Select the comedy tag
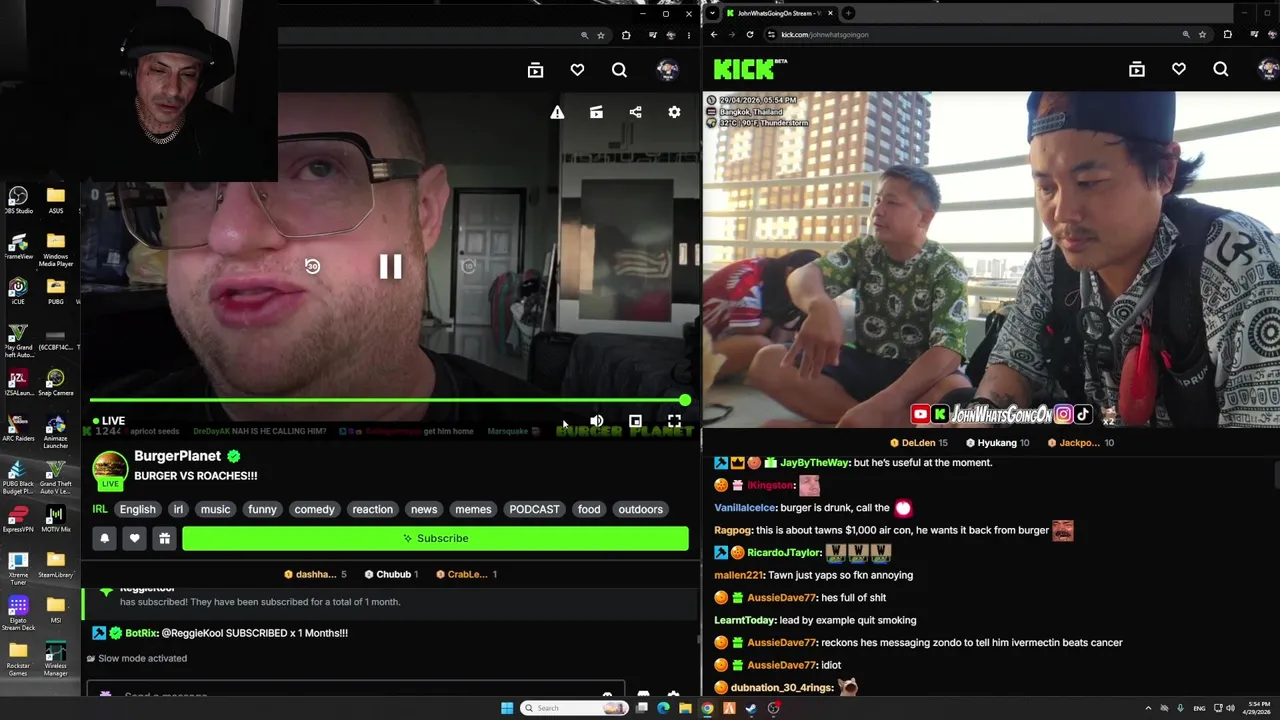Screen dimensions: 1280x720 (314, 509)
